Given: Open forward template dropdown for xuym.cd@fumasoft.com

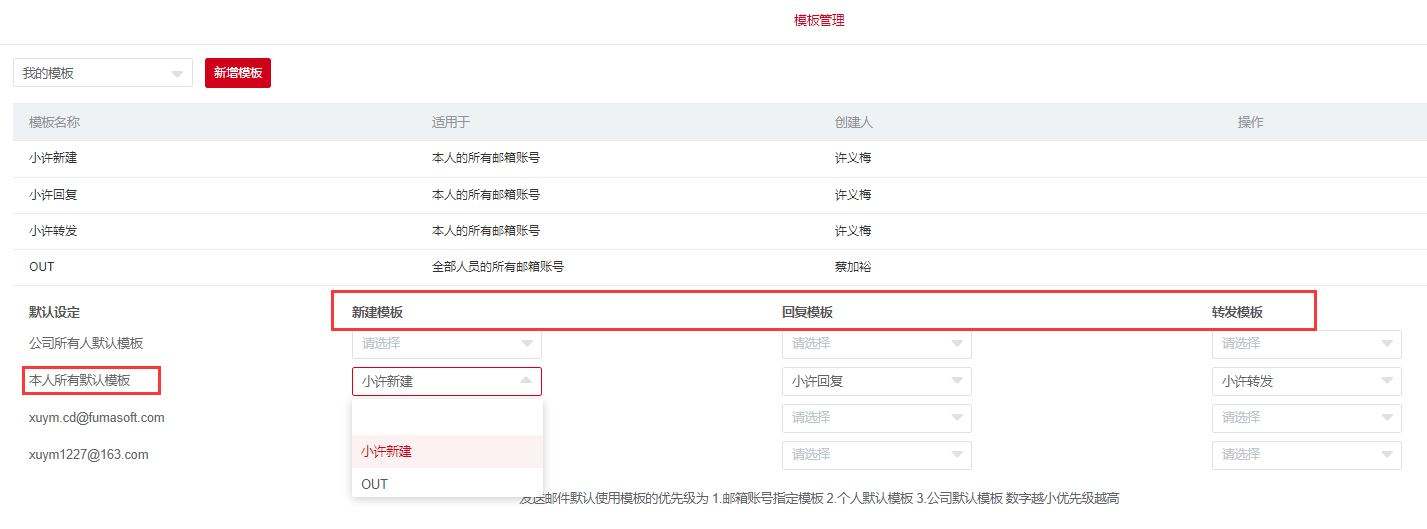Looking at the screenshot, I should [x=1306, y=417].
